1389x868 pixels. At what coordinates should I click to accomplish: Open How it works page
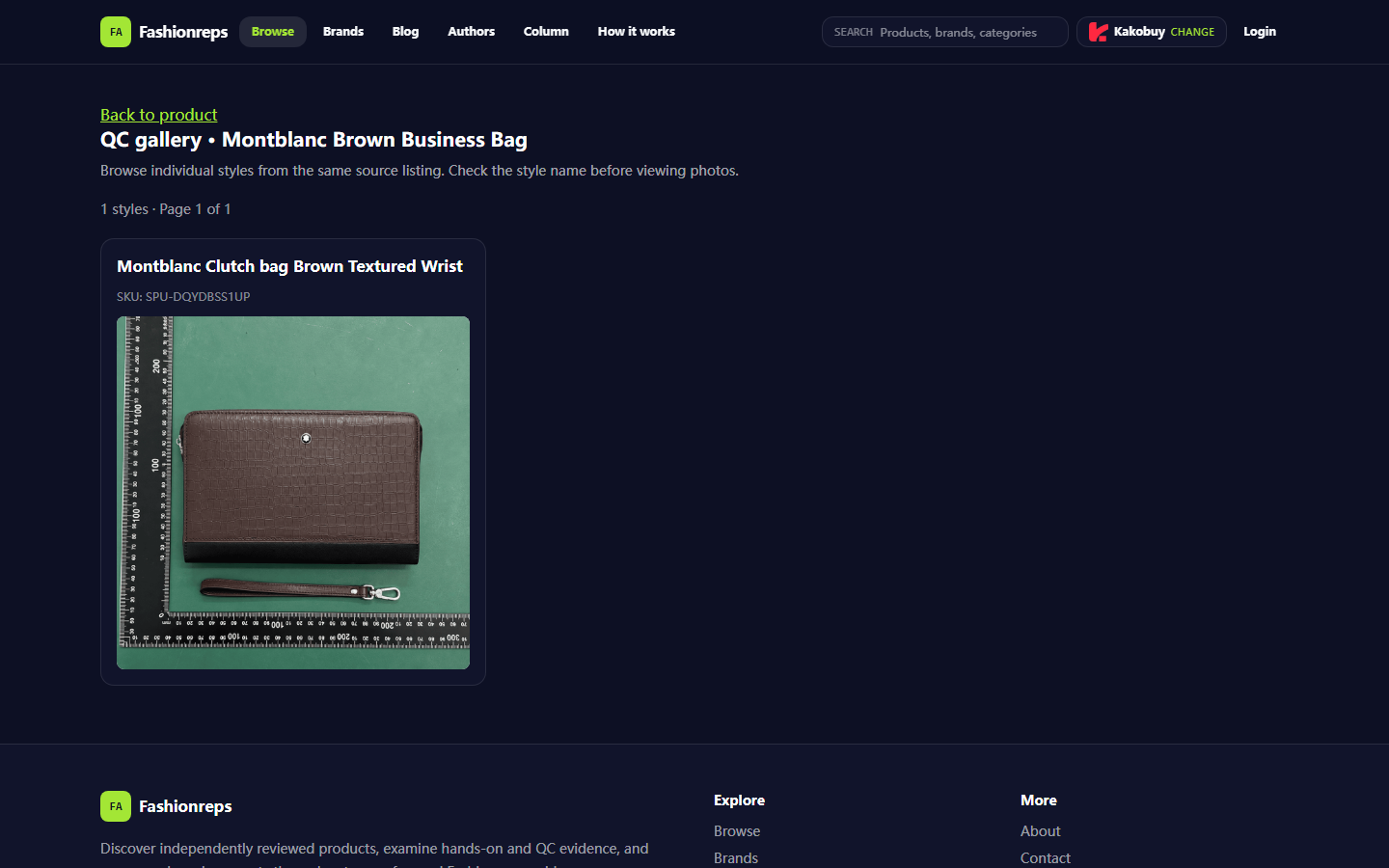[637, 32]
